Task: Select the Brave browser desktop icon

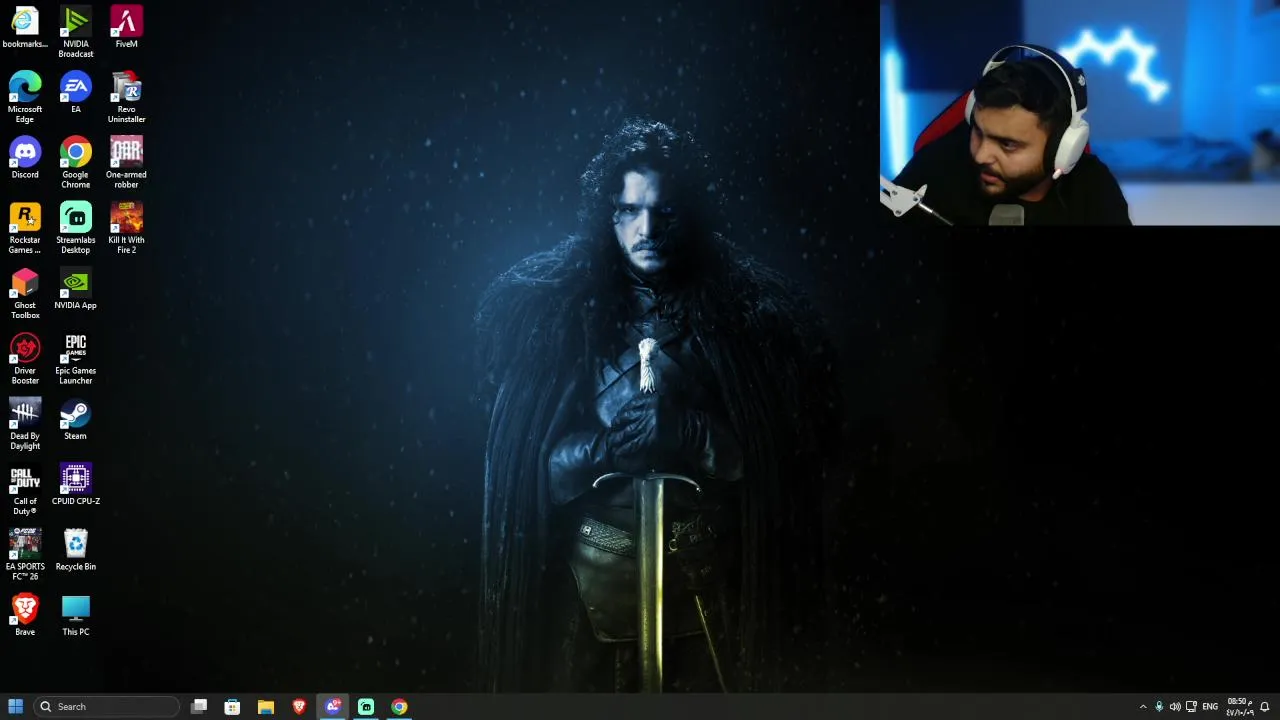Action: point(25,615)
